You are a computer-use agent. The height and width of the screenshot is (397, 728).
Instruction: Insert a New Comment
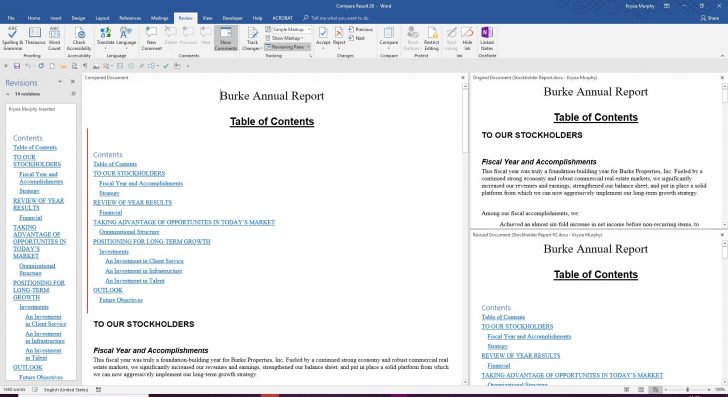point(151,38)
